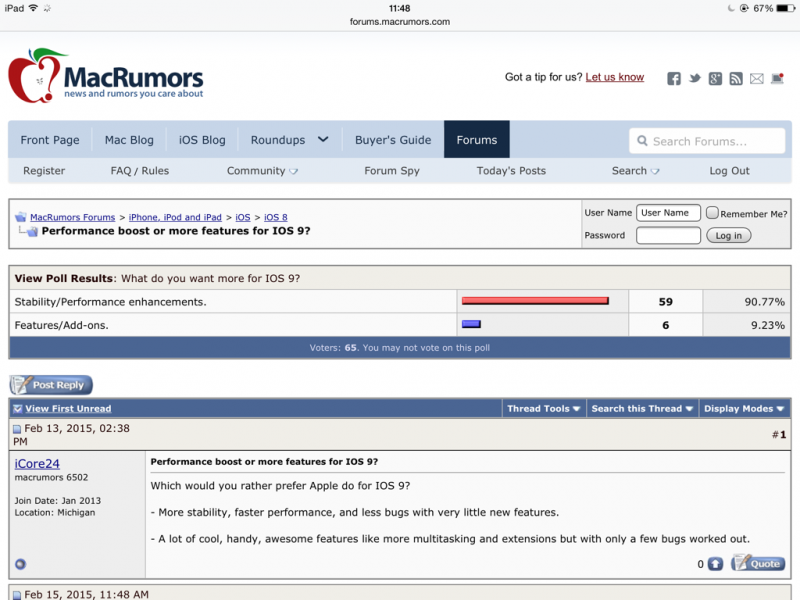
Task: Click the Twitter bird icon
Action: point(695,79)
